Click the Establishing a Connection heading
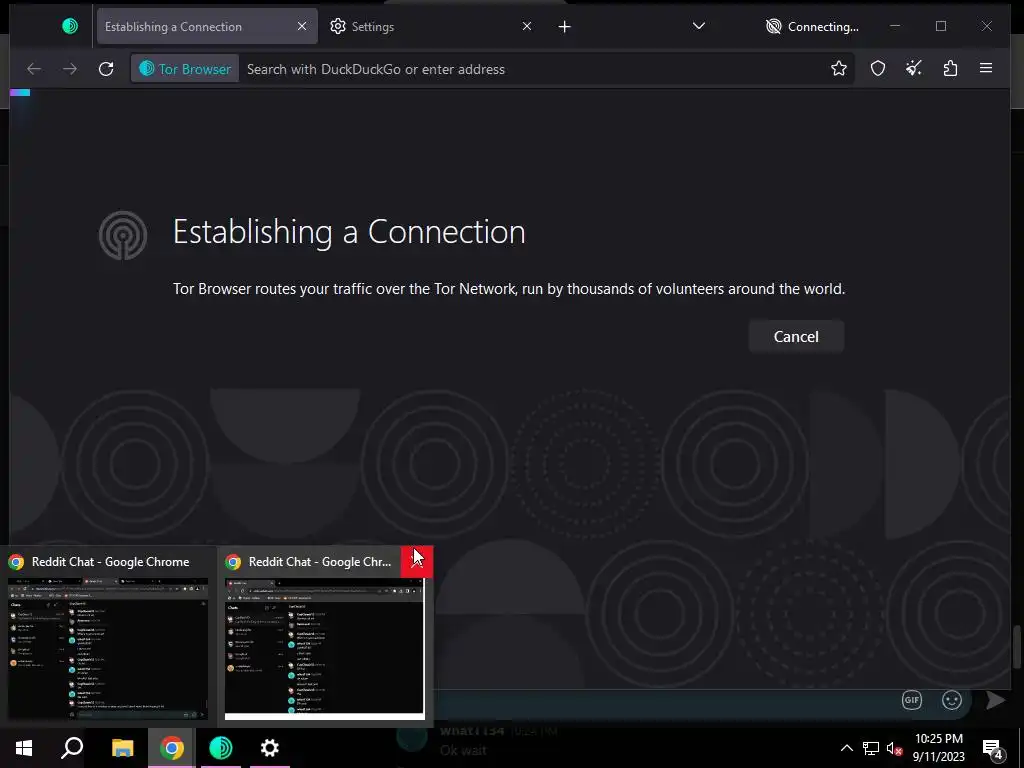This screenshot has width=1024, height=768. tap(349, 232)
